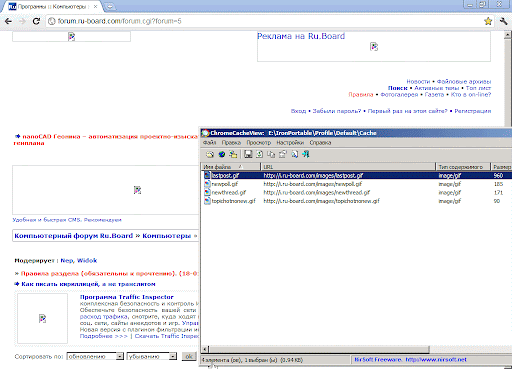Open Файл menu in ChromeCacheView

(210, 143)
